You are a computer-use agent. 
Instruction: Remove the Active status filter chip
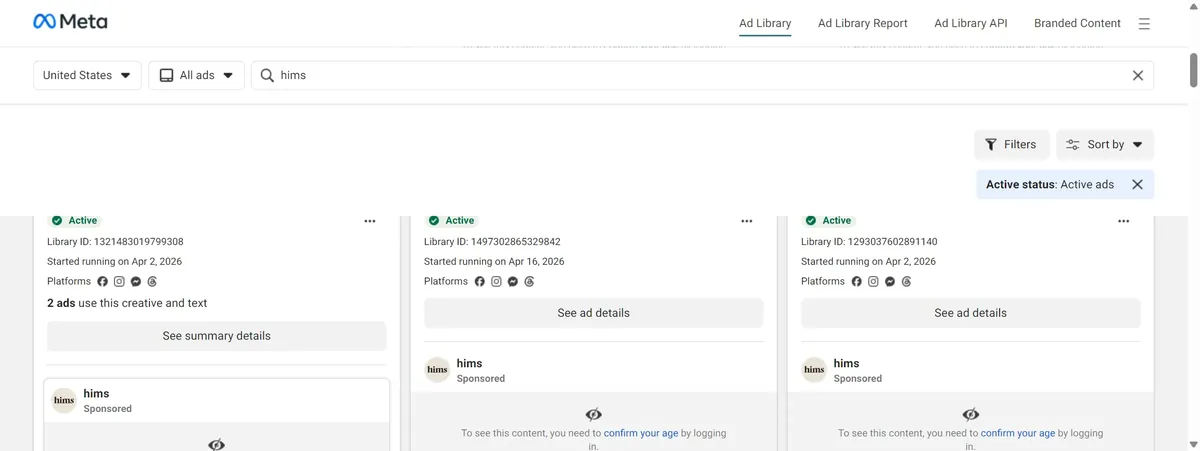[1137, 184]
